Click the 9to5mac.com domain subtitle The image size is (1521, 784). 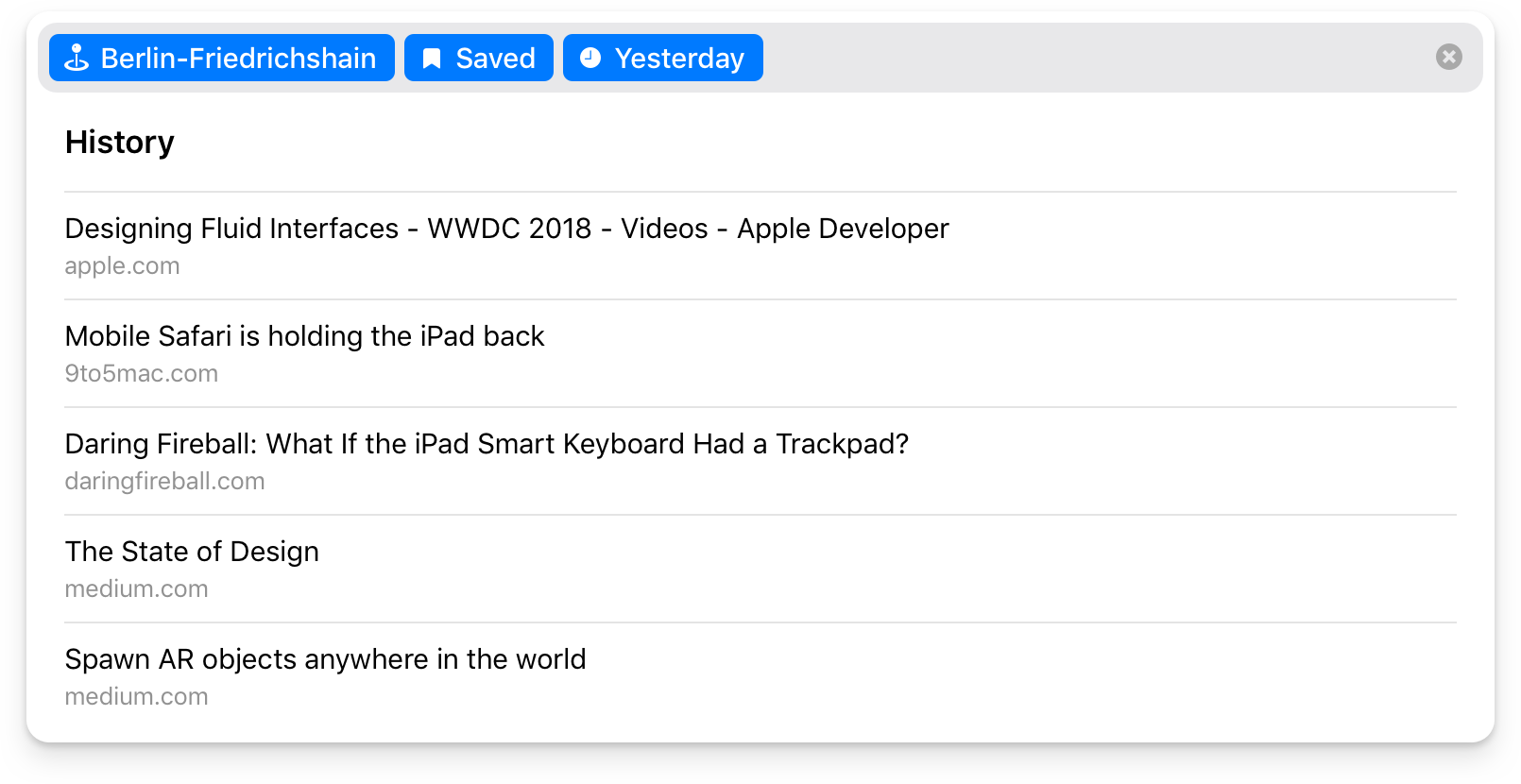(141, 374)
